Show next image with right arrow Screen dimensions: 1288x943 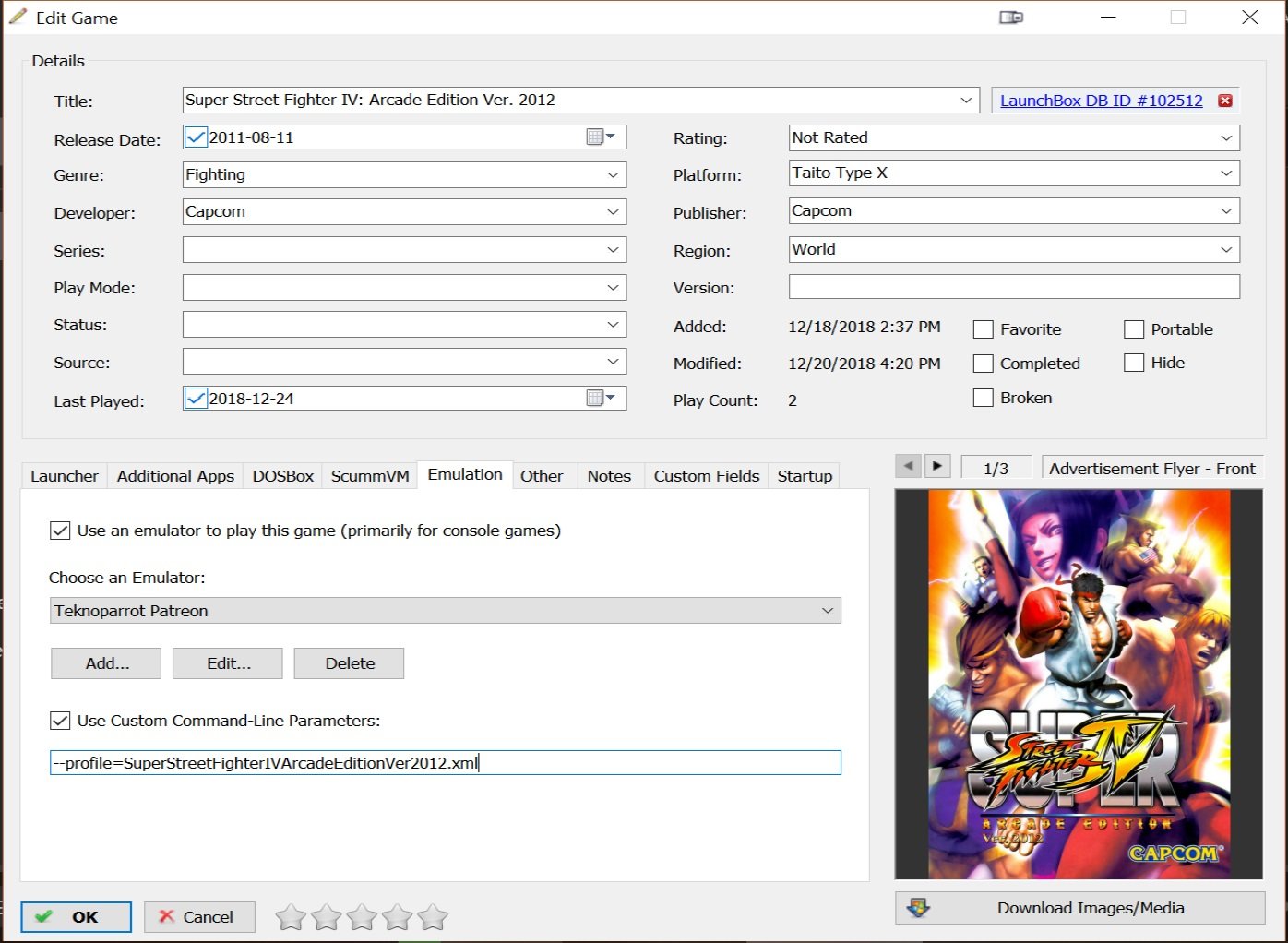pyautogui.click(x=937, y=466)
